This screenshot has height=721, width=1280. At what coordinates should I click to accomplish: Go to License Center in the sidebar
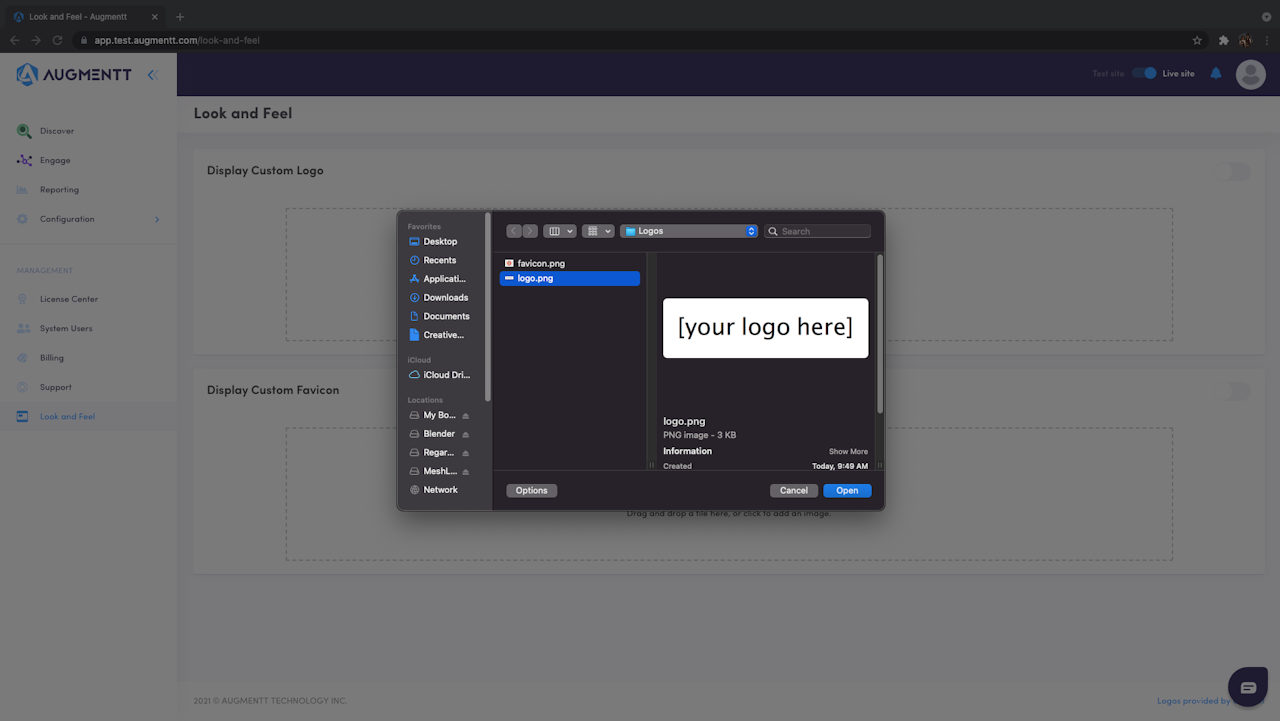[69, 299]
